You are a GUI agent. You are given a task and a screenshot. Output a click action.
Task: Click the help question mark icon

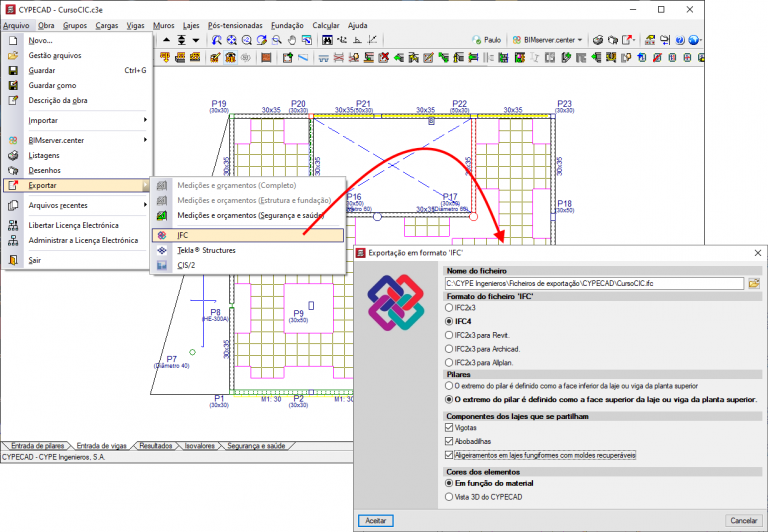pyautogui.click(x=679, y=40)
